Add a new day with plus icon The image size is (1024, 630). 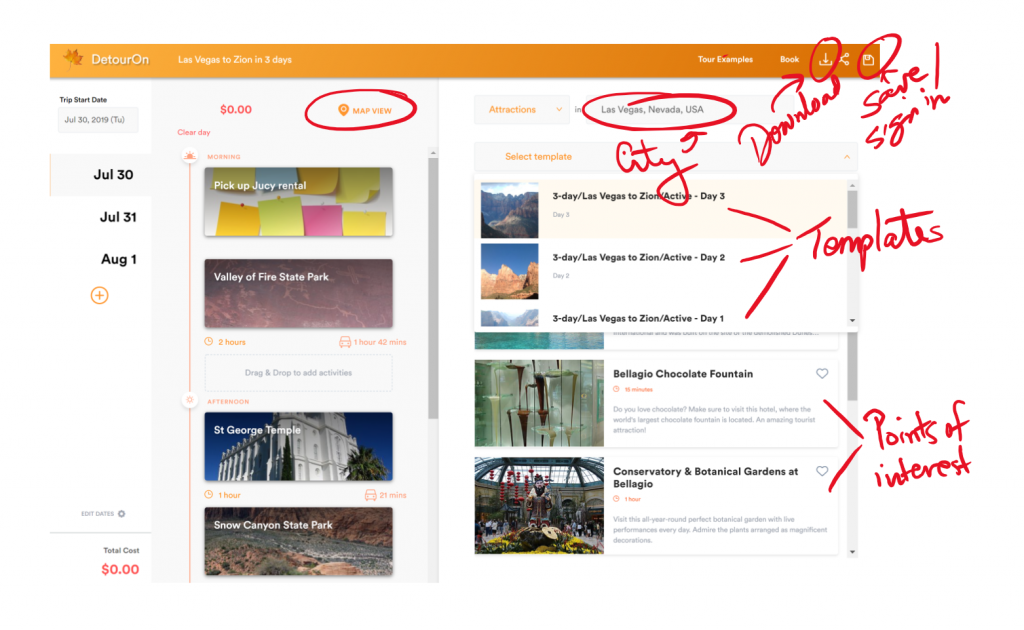99,295
